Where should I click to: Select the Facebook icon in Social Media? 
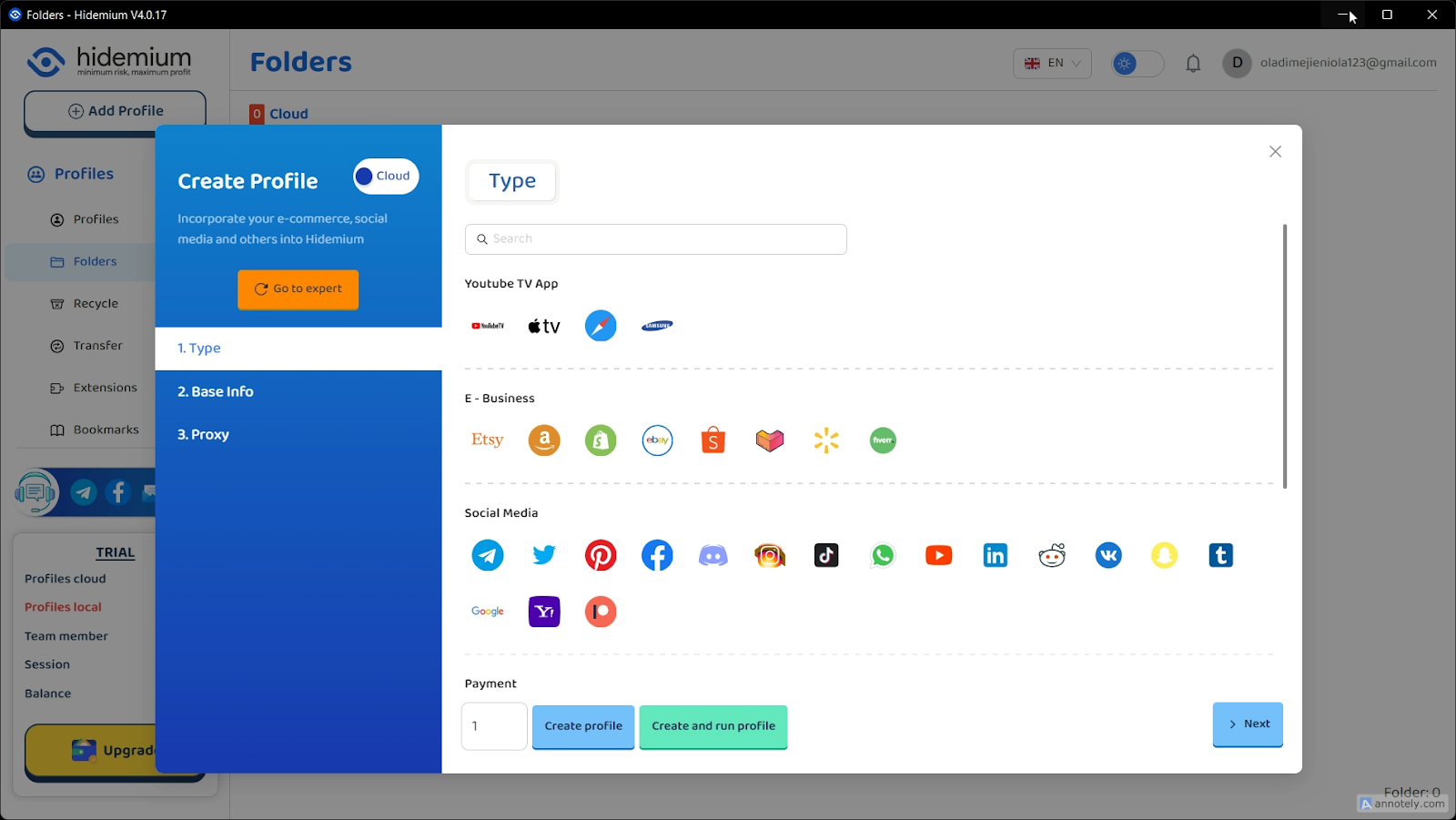pyautogui.click(x=657, y=555)
